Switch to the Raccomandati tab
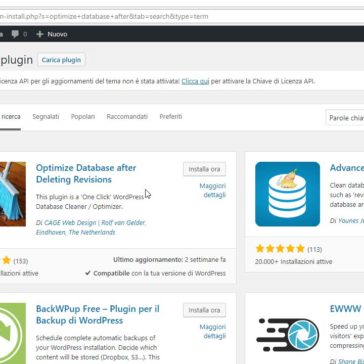Viewport: 364px width, 364px height. (127, 117)
